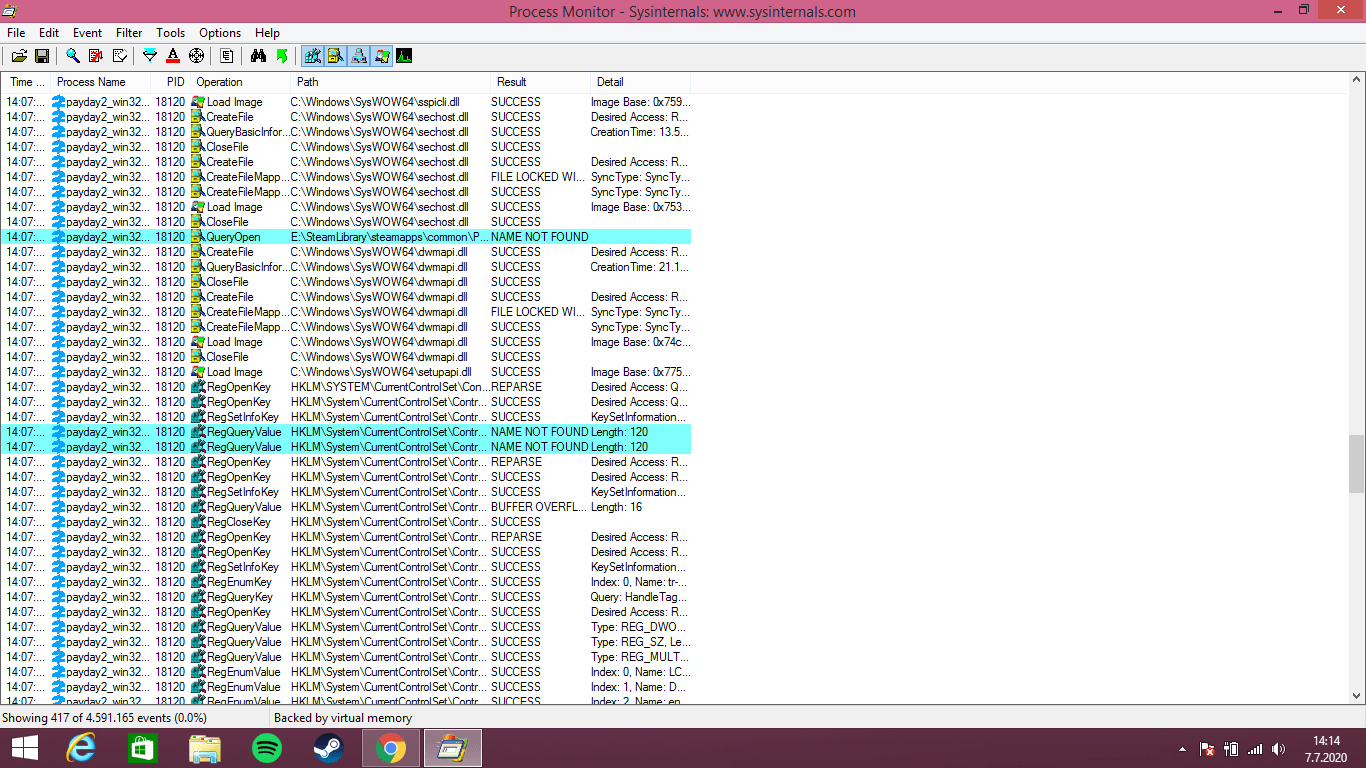Switch to Spotify on the taskbar
This screenshot has width=1366, height=768.
point(267,748)
